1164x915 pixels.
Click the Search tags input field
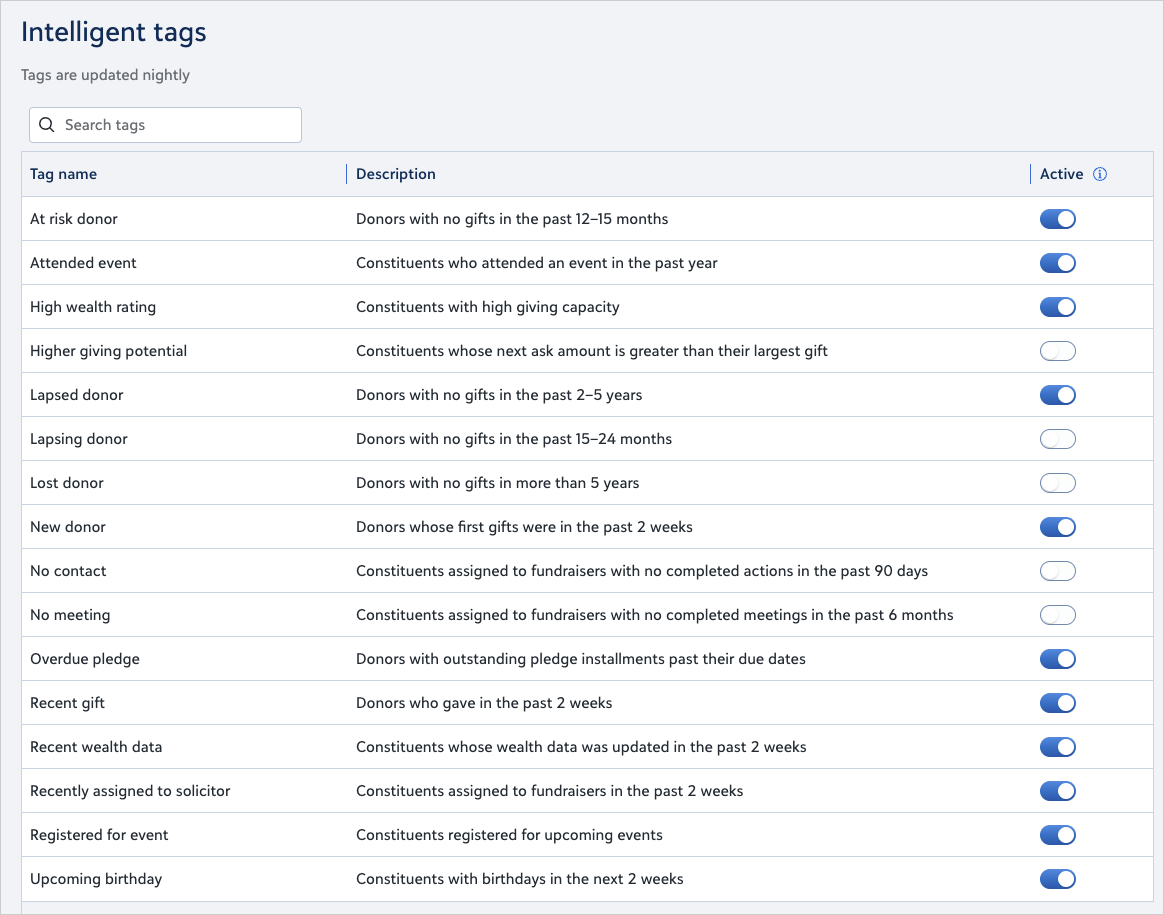click(175, 125)
